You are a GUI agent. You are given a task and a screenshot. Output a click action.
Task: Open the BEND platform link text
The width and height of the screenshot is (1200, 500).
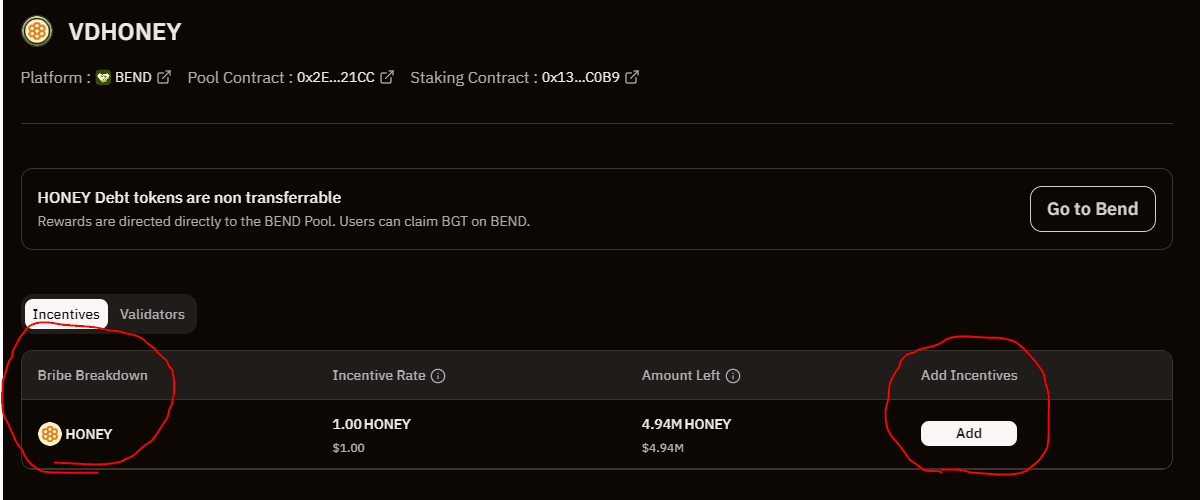pyautogui.click(x=134, y=77)
